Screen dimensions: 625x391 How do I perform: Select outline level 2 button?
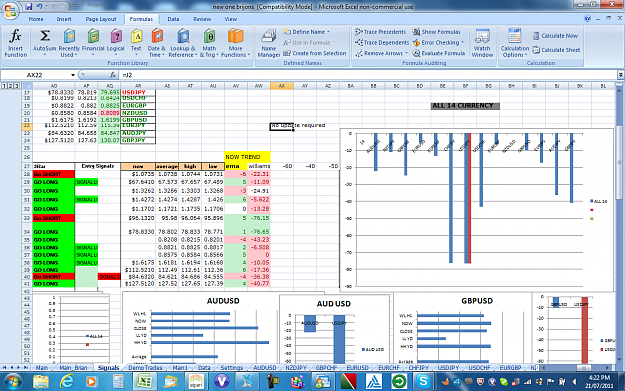coord(11,86)
